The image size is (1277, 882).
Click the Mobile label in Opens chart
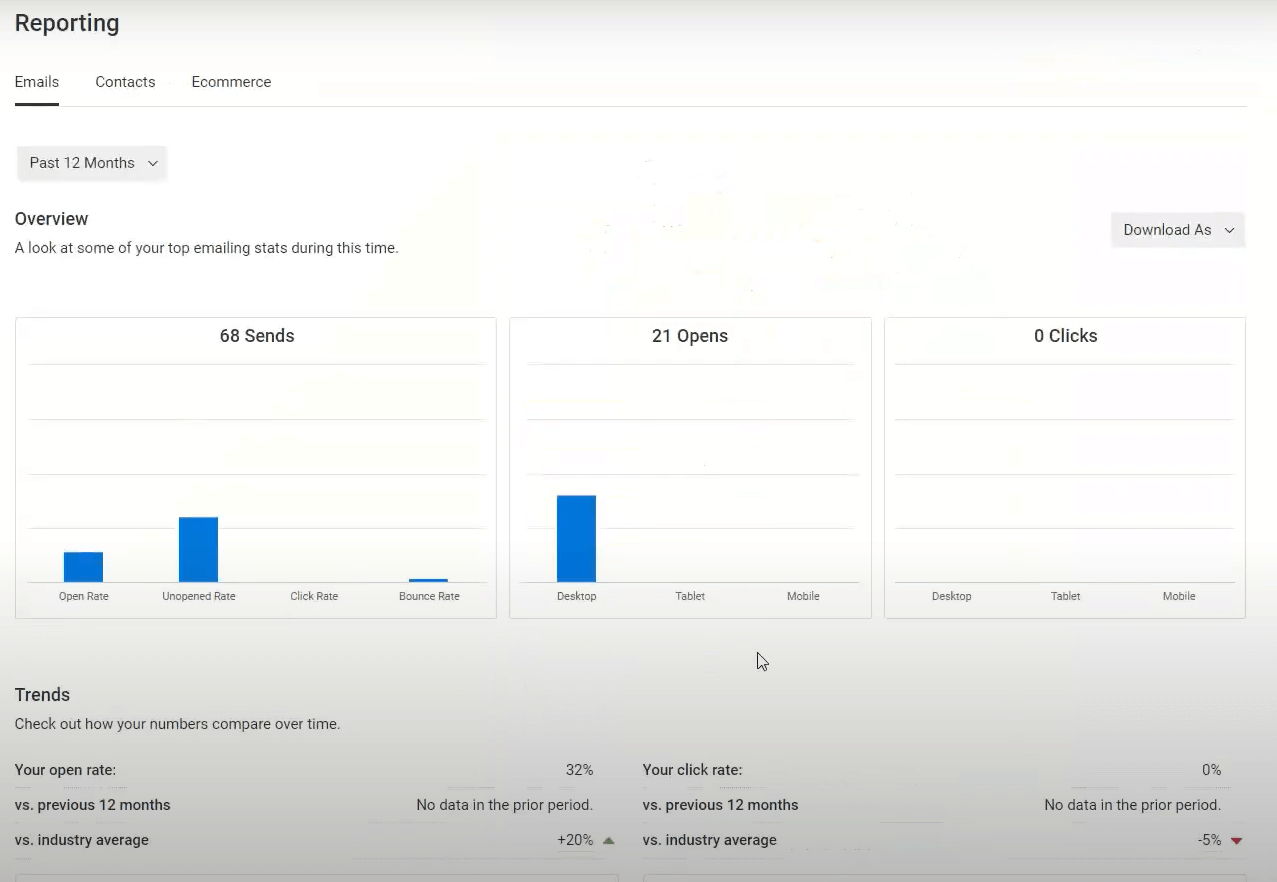[x=803, y=596]
